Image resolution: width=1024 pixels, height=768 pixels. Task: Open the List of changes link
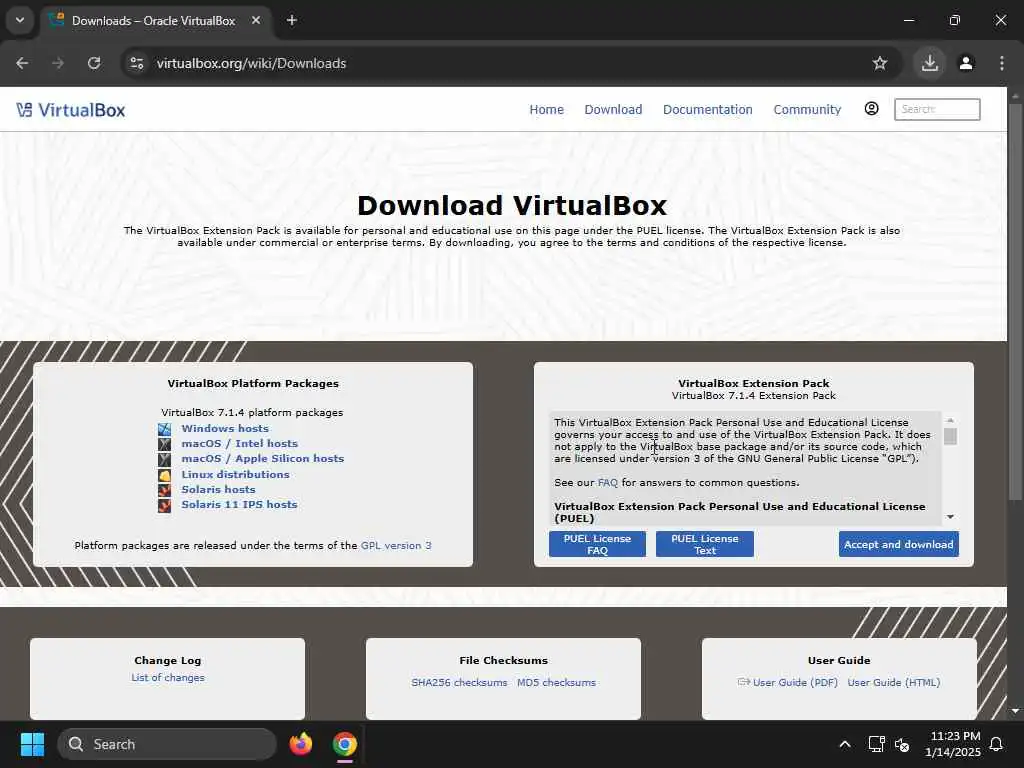coord(168,678)
